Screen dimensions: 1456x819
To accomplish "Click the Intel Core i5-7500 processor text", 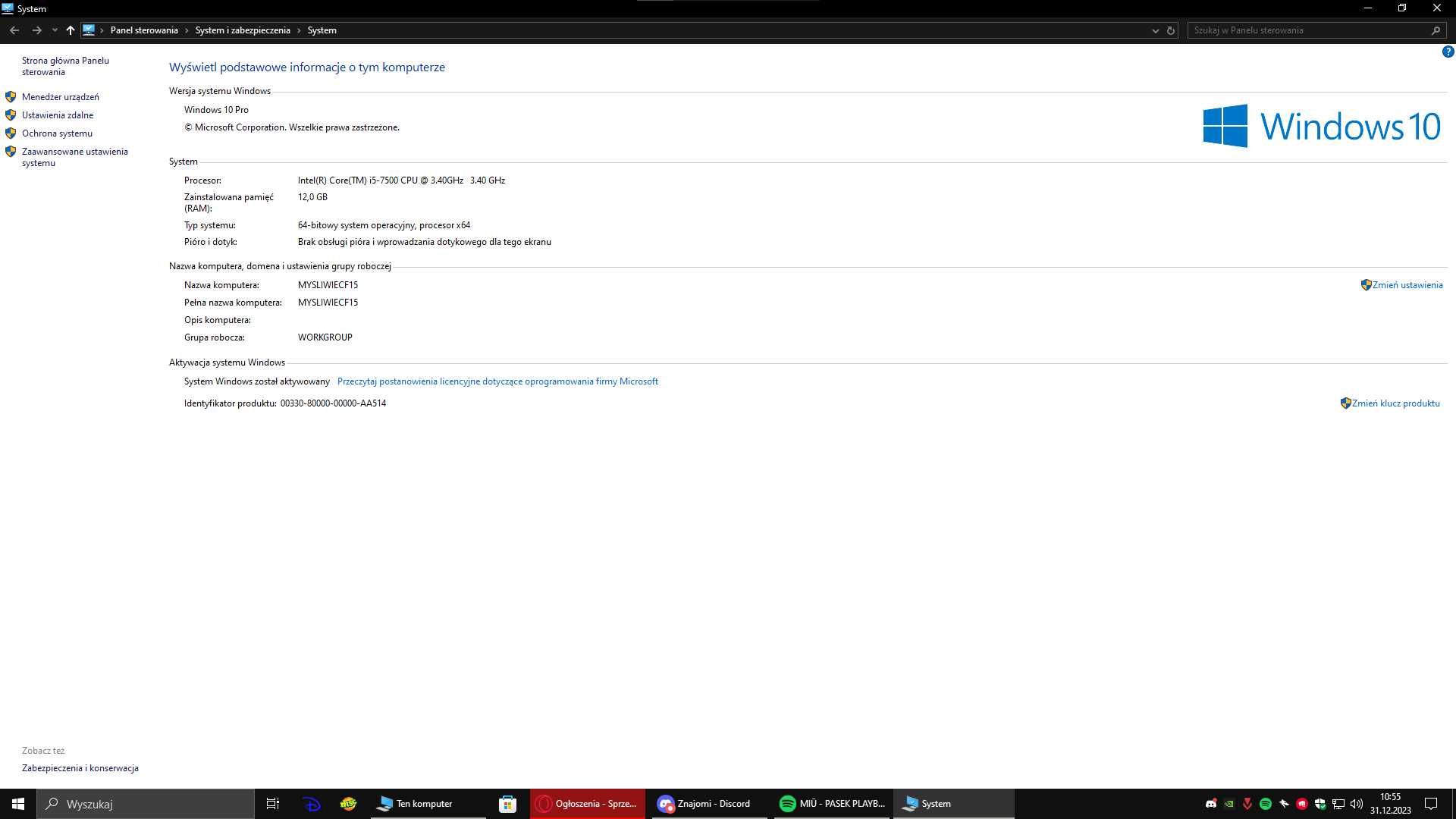I will 401,180.
